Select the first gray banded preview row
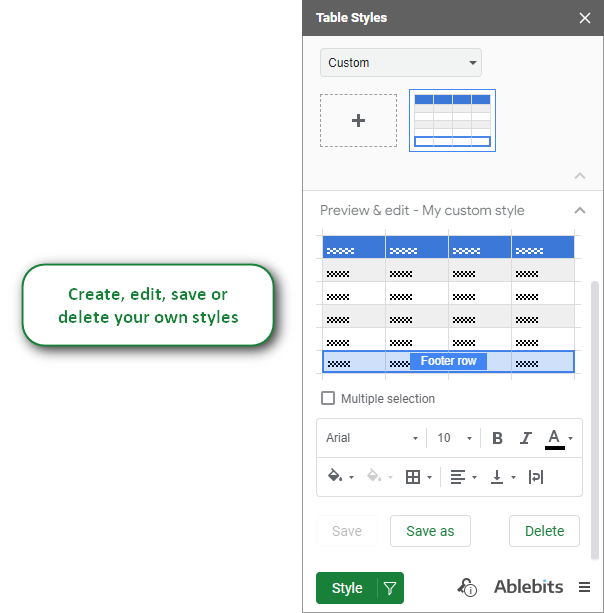Image resolution: width=604 pixels, height=613 pixels. 448,270
